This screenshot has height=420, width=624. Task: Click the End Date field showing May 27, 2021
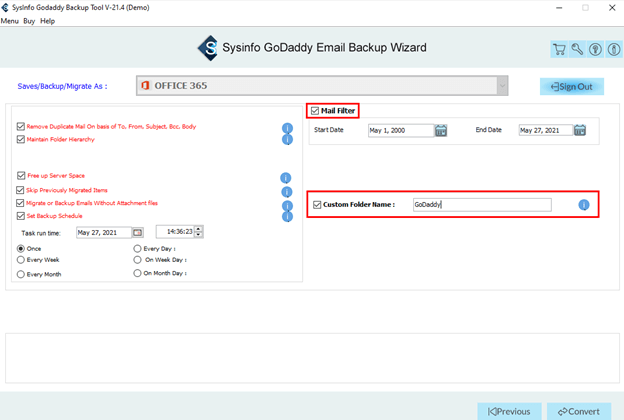(546, 130)
